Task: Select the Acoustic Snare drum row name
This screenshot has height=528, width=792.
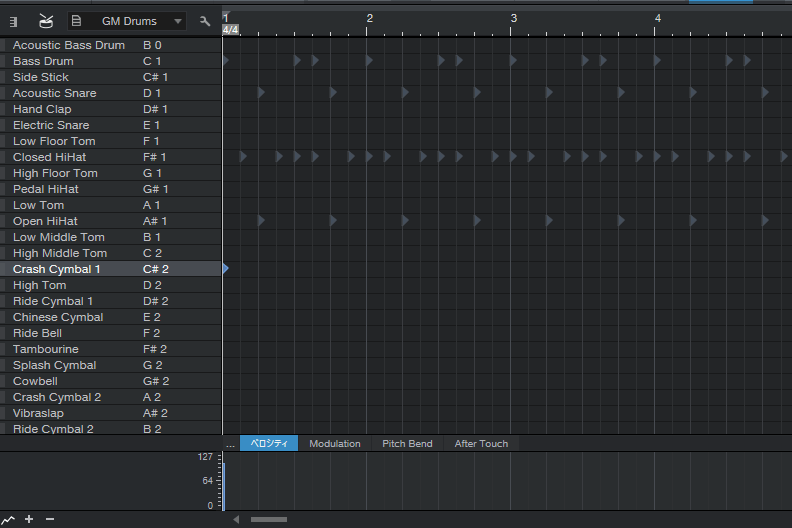Action: (55, 93)
